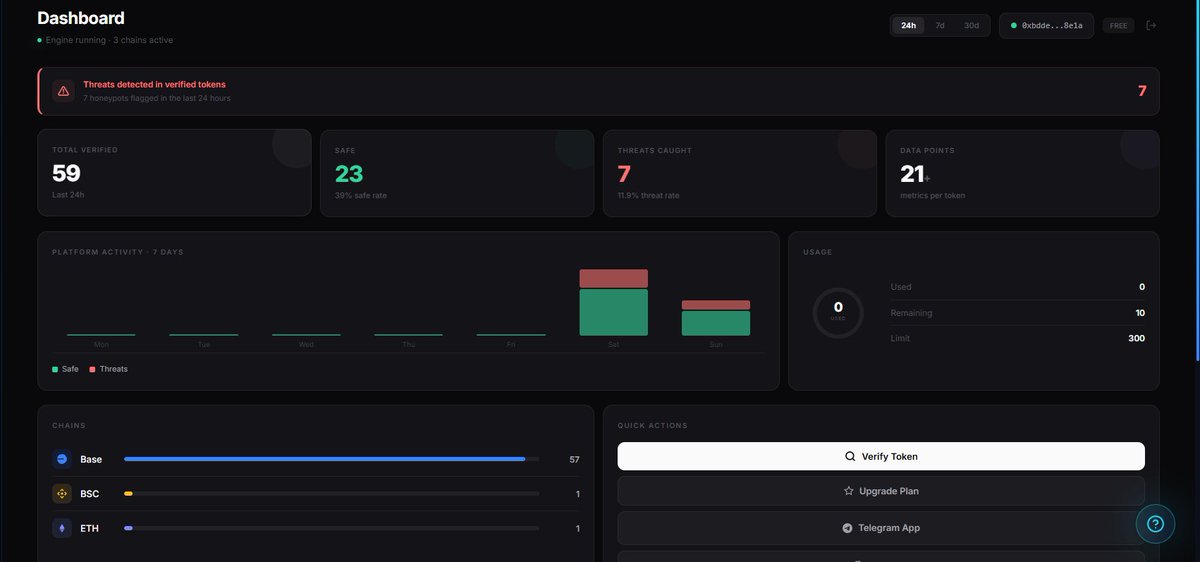Click the Upgrade Plan button
Viewport: 1200px width, 562px height.
(881, 491)
